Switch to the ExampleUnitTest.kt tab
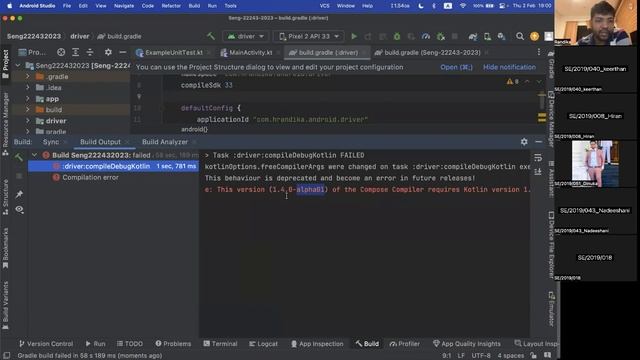Screen dimensions: 640x360 point(174,52)
